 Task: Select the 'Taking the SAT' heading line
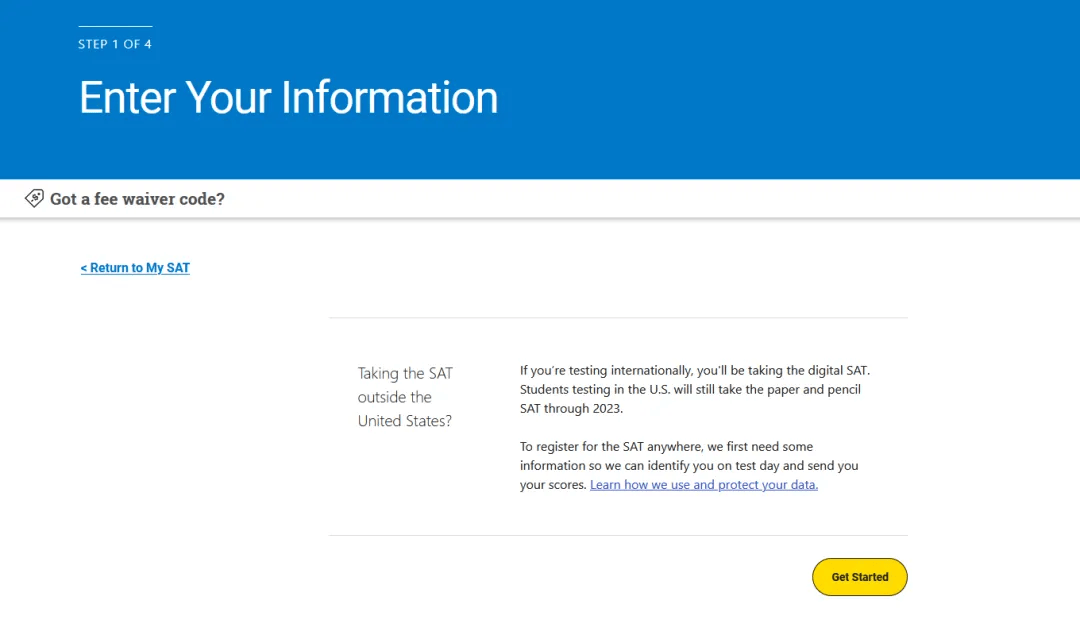click(x=405, y=373)
